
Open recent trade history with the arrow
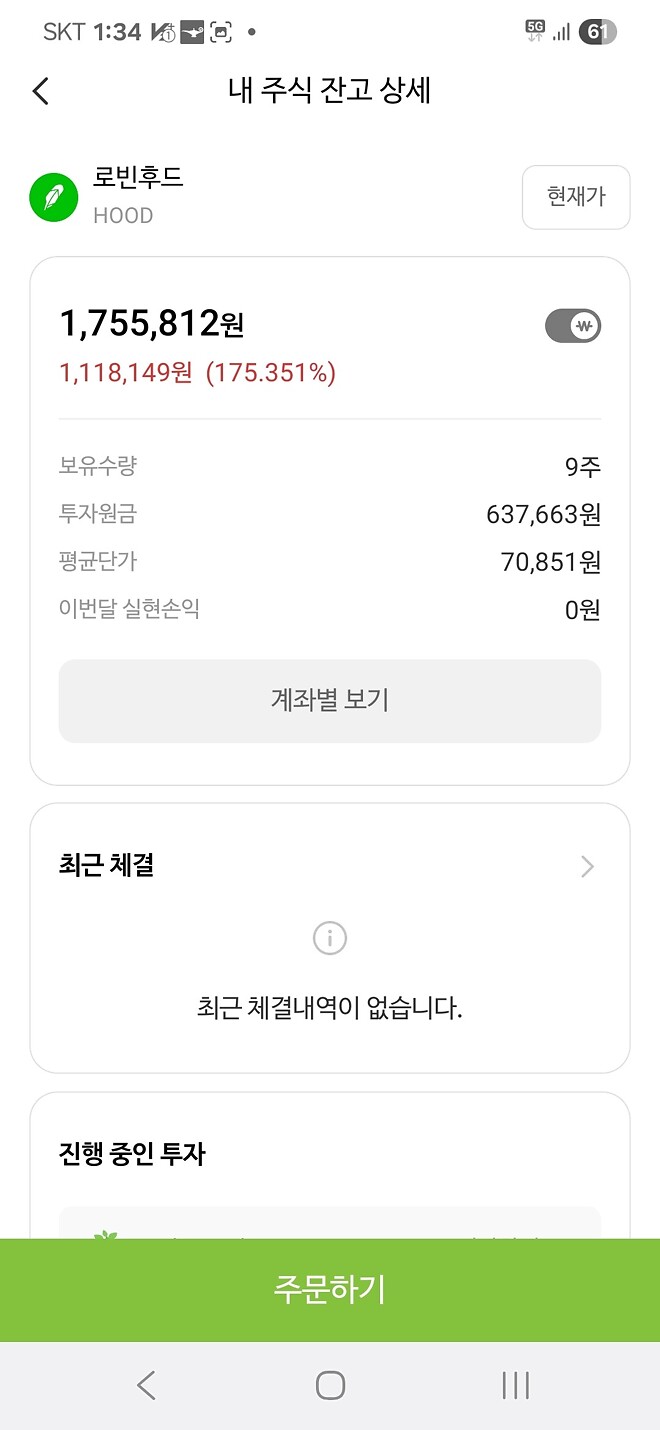587,866
